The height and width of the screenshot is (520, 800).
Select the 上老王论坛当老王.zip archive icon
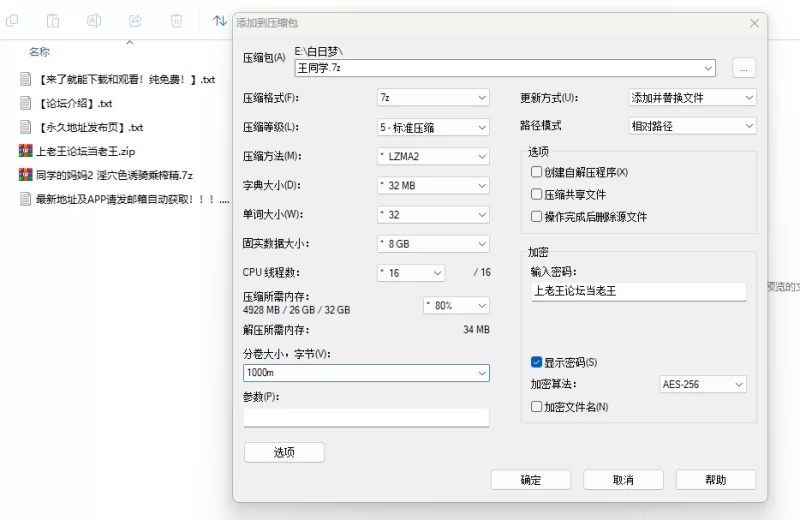(26, 151)
